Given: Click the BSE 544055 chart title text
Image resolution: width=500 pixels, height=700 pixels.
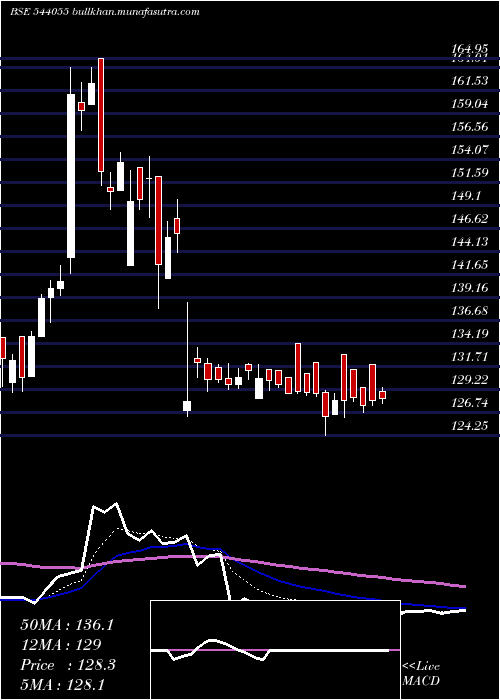Looking at the screenshot, I should (x=105, y=12).
